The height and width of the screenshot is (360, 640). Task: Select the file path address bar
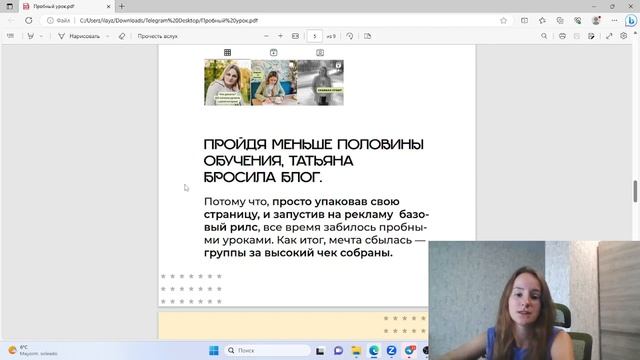point(269,20)
